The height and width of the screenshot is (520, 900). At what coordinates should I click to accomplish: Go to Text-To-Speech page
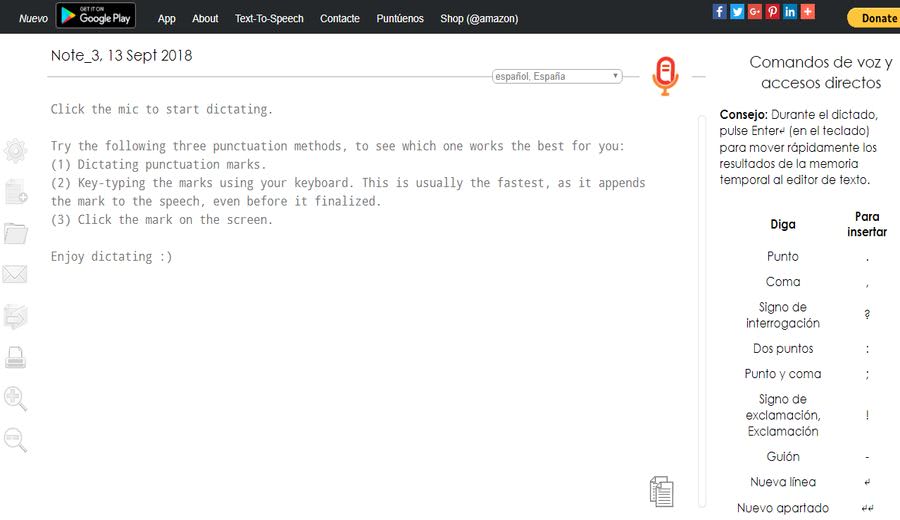pyautogui.click(x=269, y=18)
